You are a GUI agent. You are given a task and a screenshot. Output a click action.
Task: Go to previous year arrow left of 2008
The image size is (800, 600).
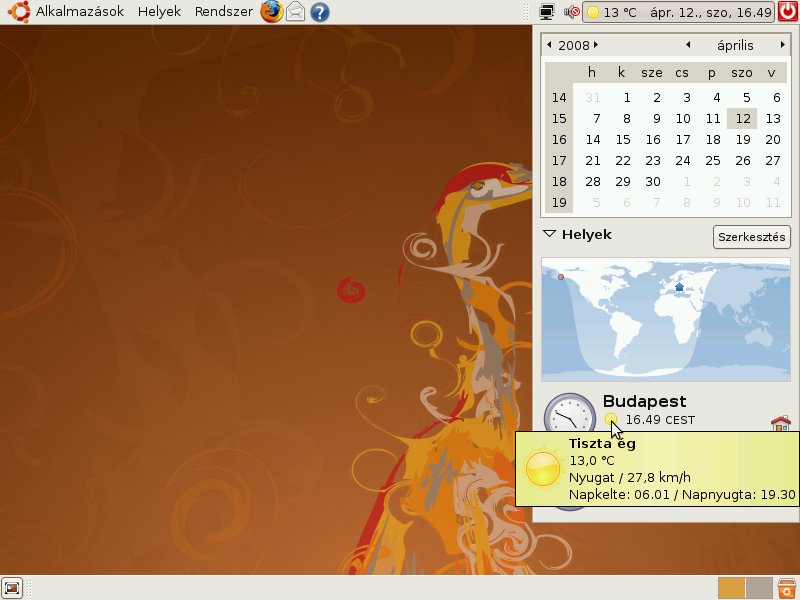pos(549,45)
